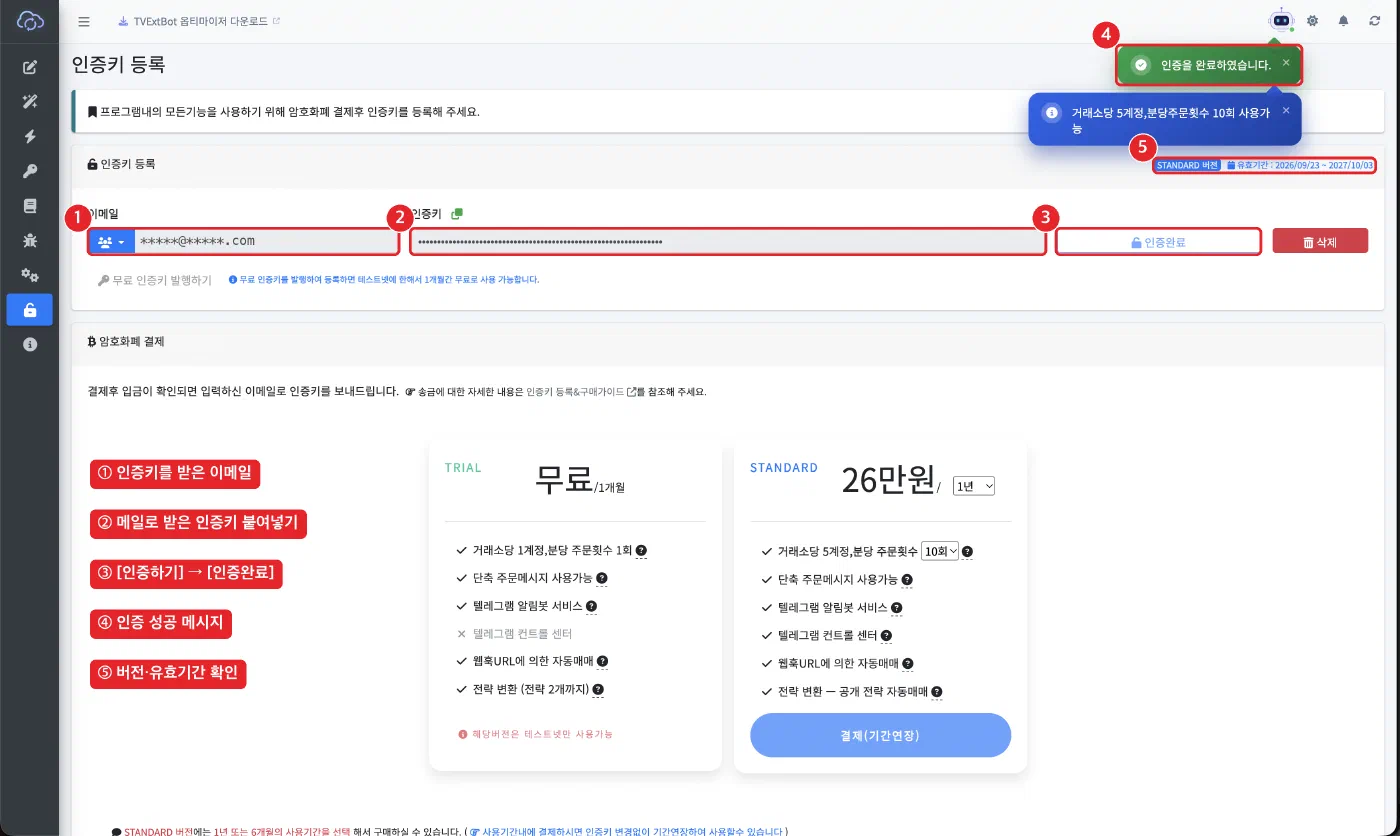
Task: Open the magic wand sidebar icon
Action: pyautogui.click(x=30, y=102)
